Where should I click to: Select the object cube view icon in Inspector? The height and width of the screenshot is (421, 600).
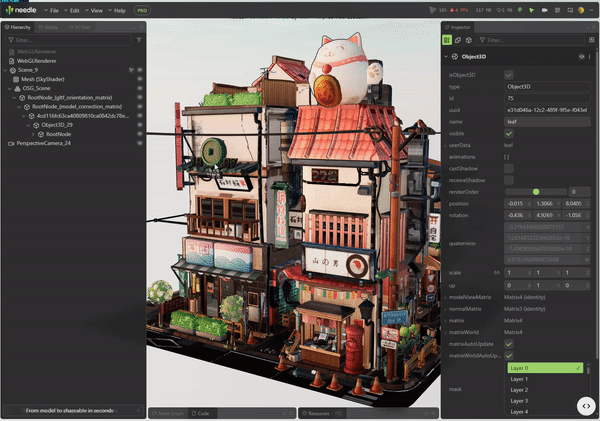(469, 40)
